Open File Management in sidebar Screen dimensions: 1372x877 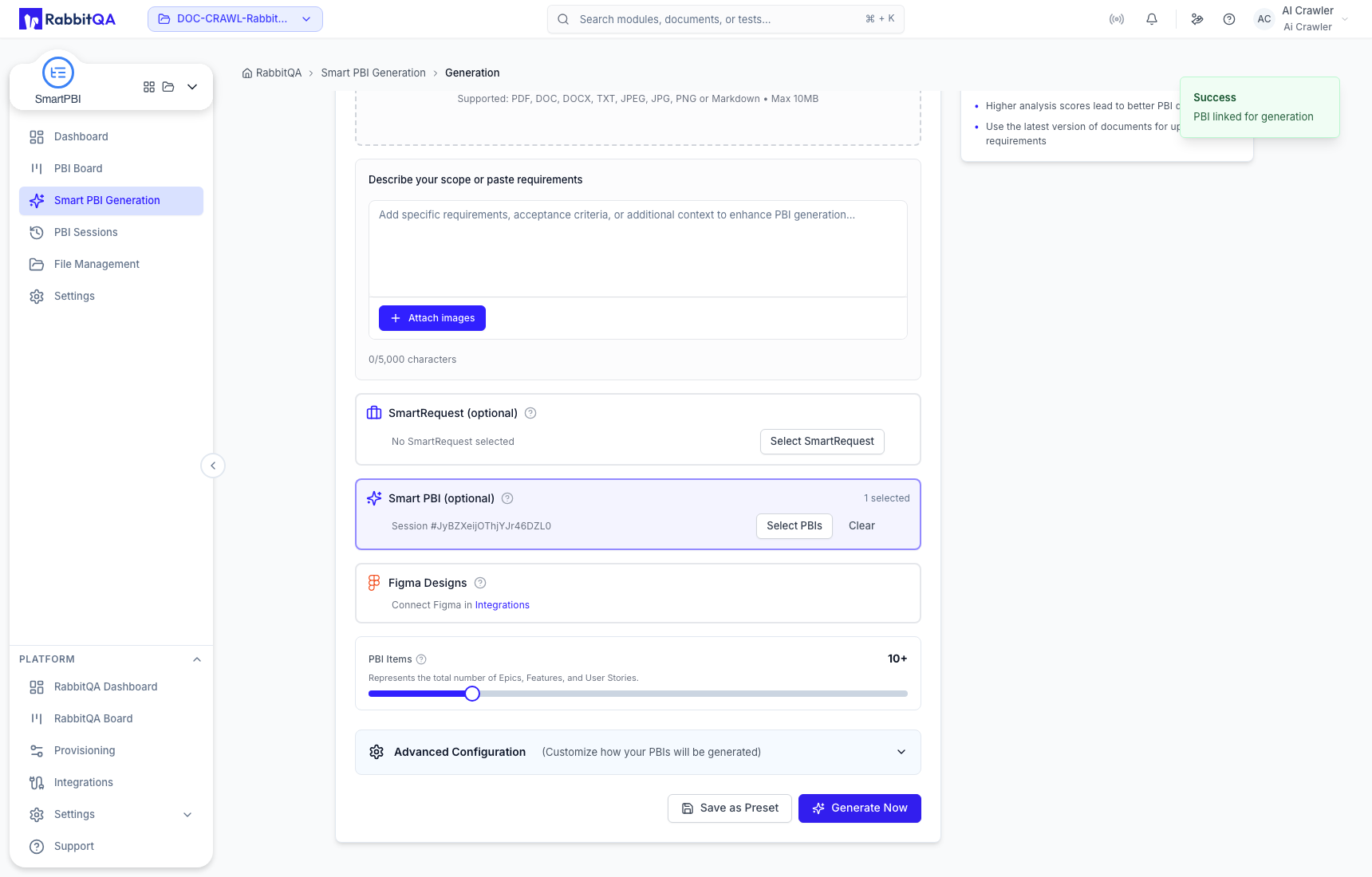click(111, 264)
